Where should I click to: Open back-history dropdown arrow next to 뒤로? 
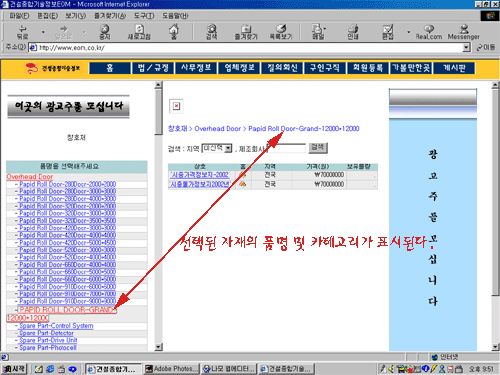pos(43,32)
